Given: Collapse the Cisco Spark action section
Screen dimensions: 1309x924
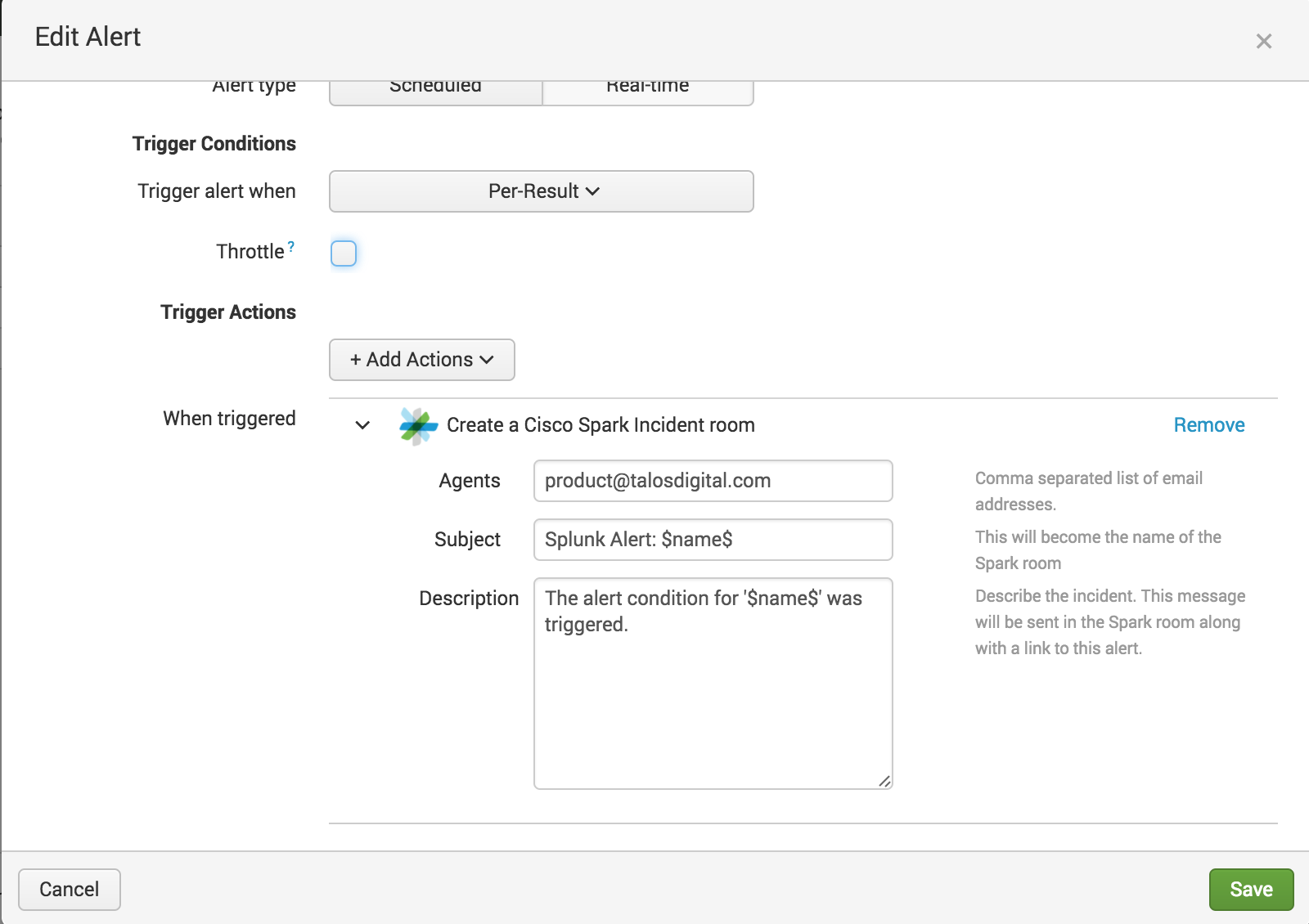Looking at the screenshot, I should click(x=362, y=425).
